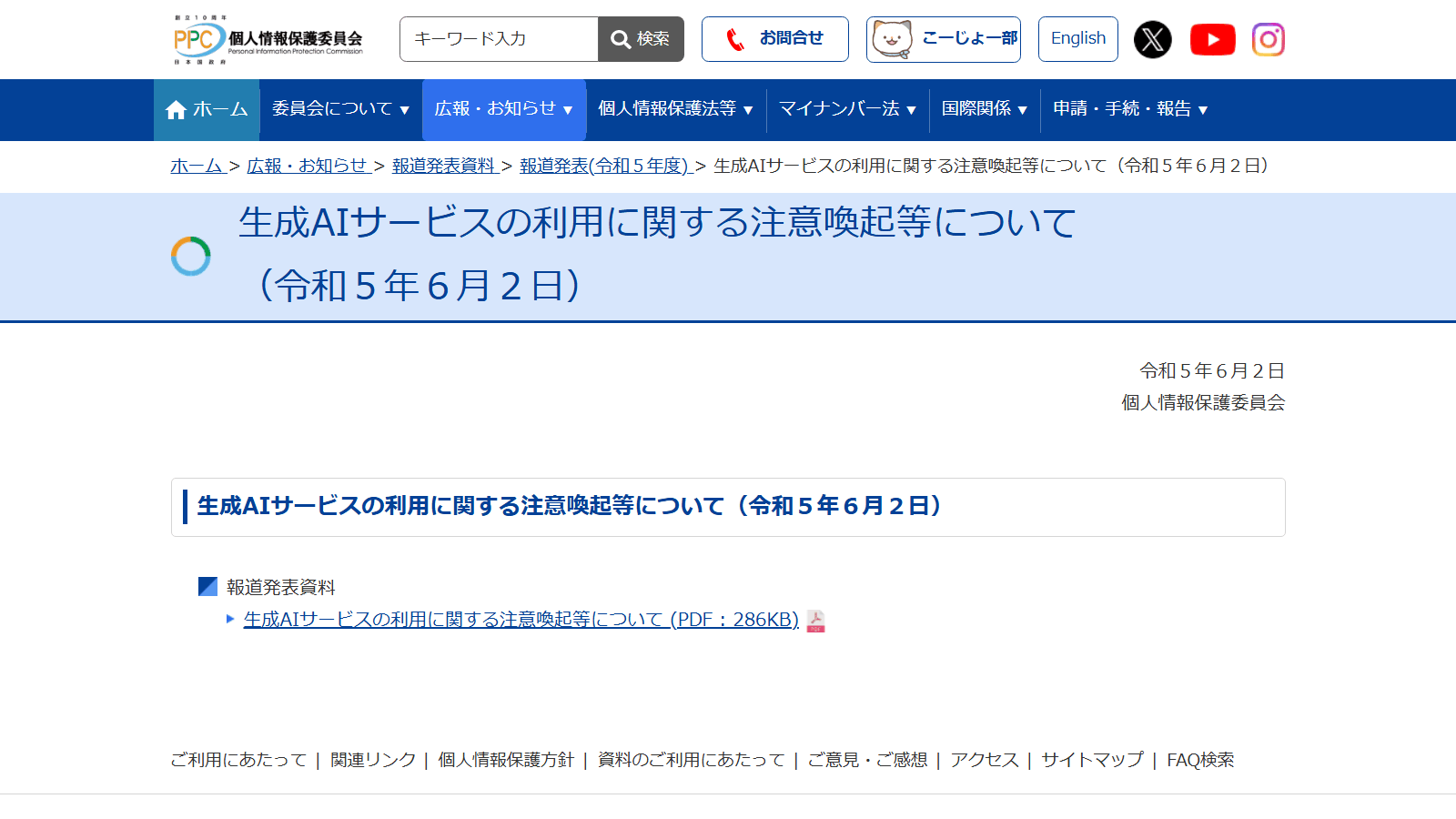Expand the 委員会について menu
Screen dimensions: 1456x819
click(x=340, y=109)
